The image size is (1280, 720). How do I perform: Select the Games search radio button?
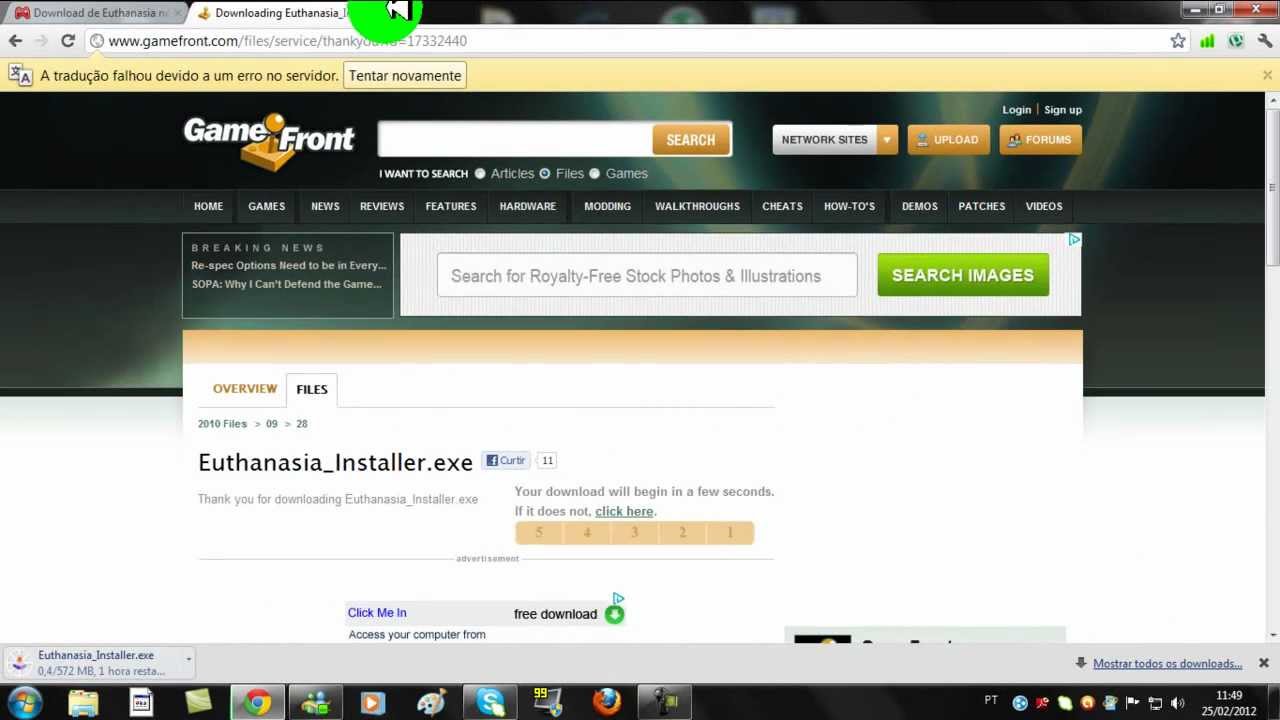click(x=595, y=173)
